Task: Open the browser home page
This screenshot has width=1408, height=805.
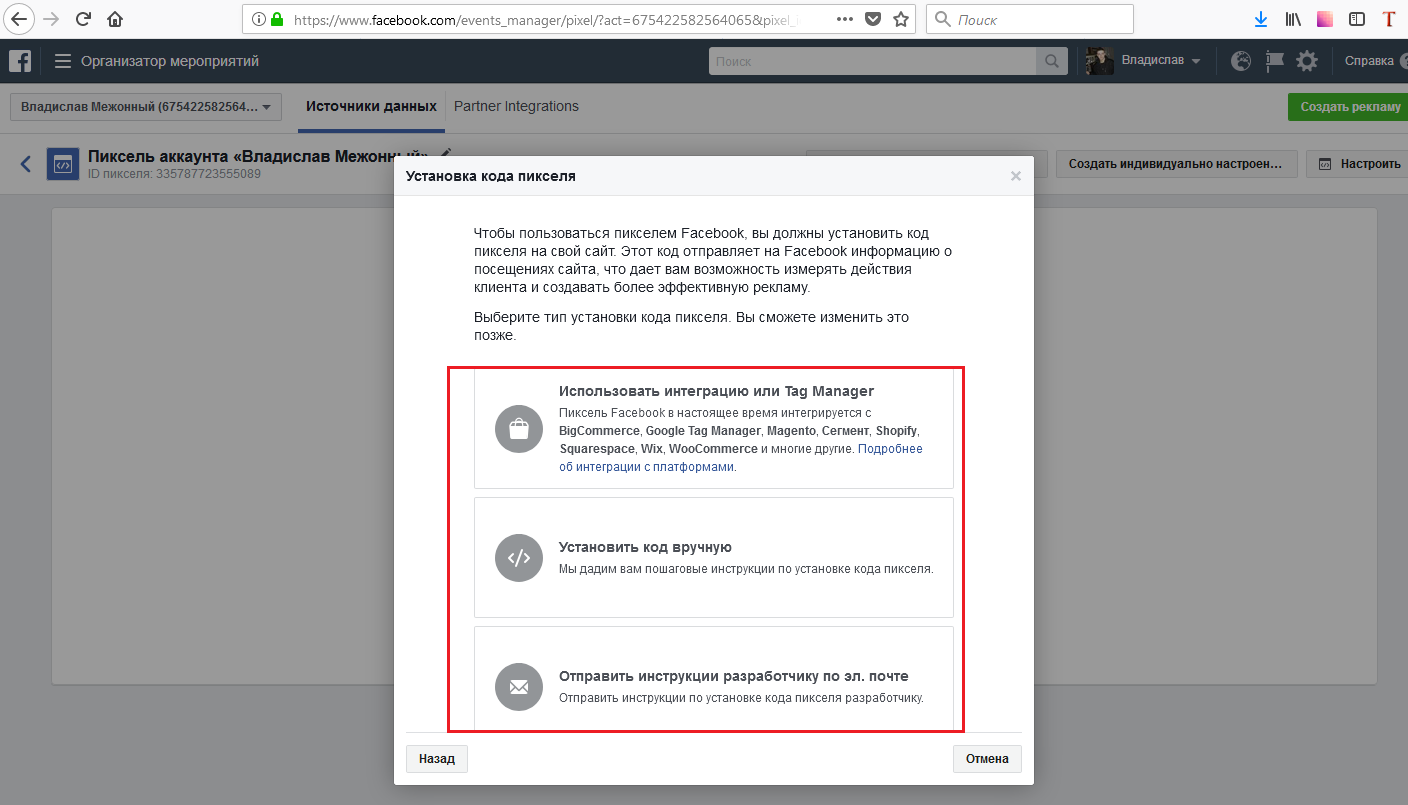Action: pos(115,19)
